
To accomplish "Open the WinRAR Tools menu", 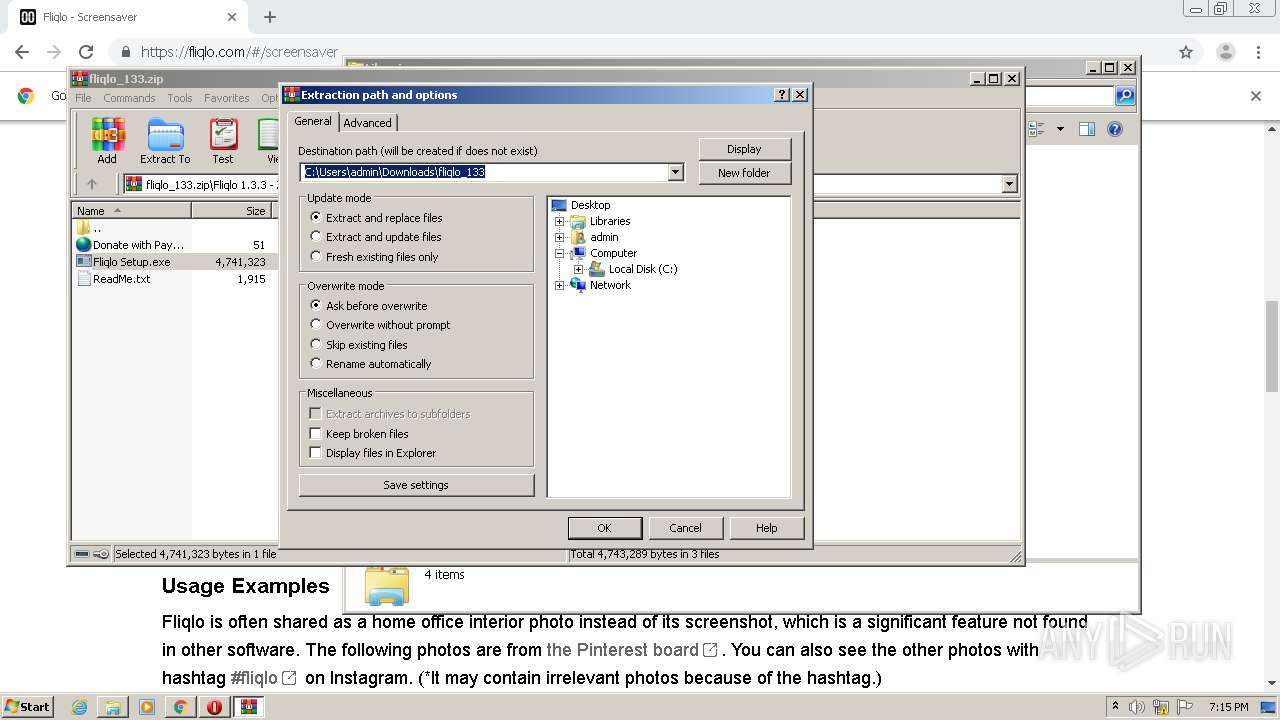I will 180,98.
